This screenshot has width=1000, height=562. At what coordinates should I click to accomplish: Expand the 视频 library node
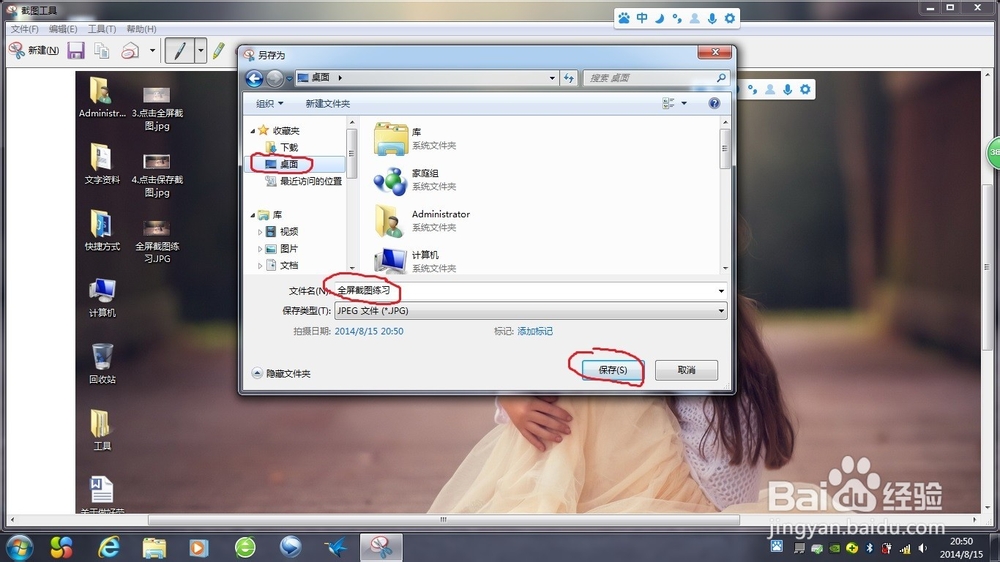pos(260,232)
